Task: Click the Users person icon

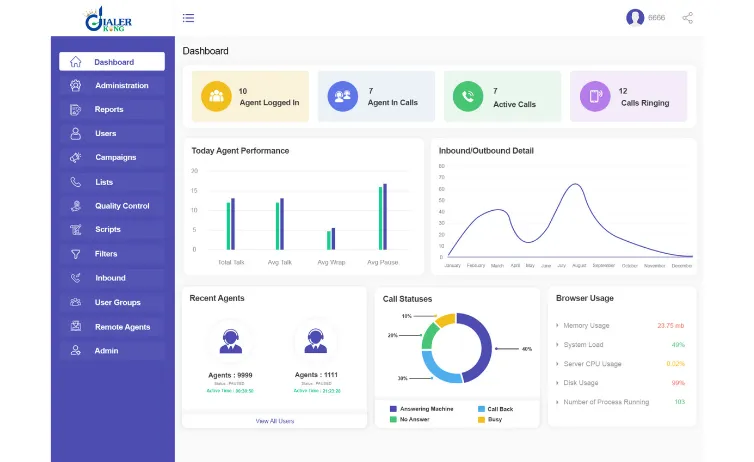Action: [75, 134]
